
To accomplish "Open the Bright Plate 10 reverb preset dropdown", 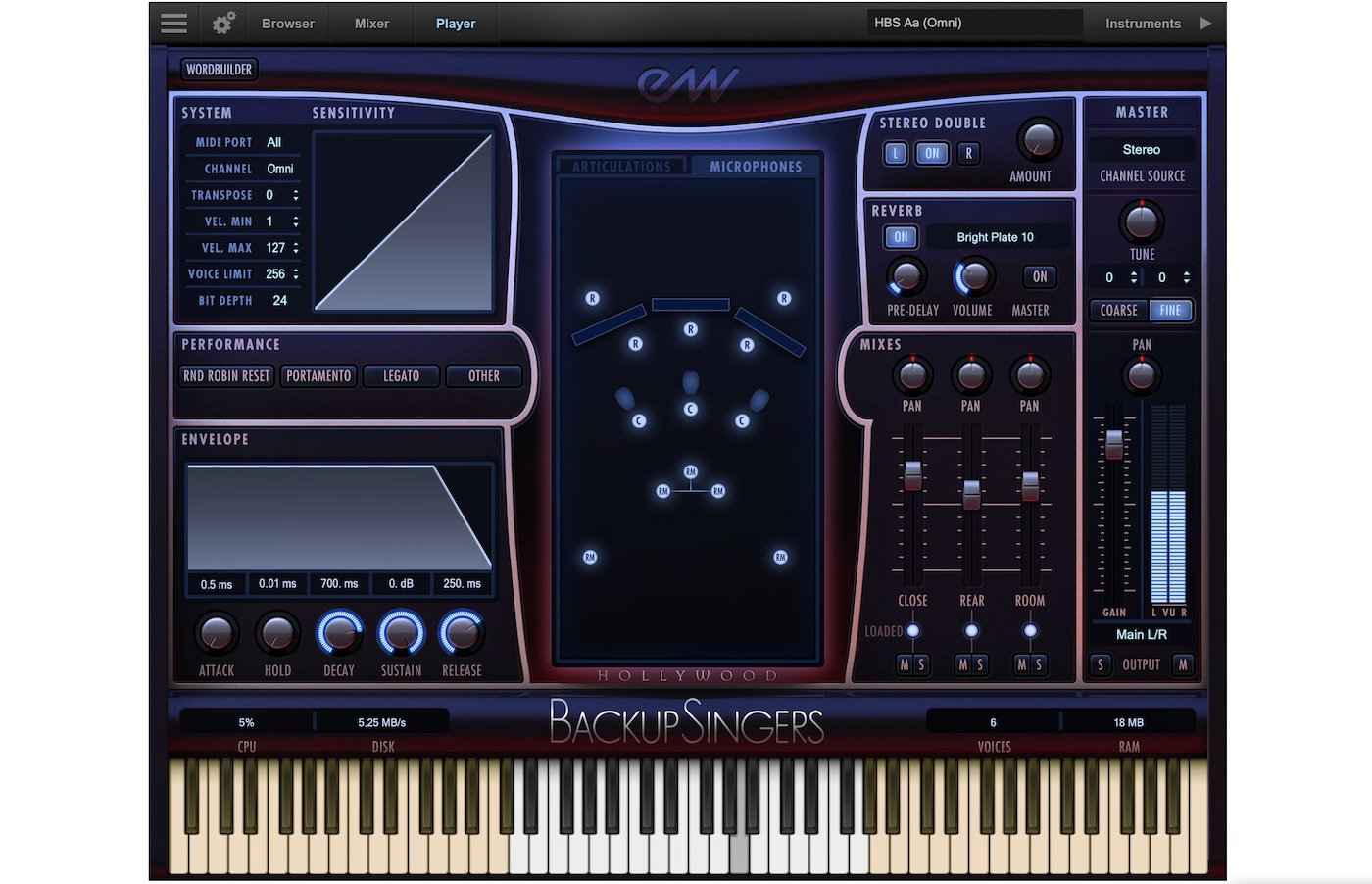I will pos(995,237).
